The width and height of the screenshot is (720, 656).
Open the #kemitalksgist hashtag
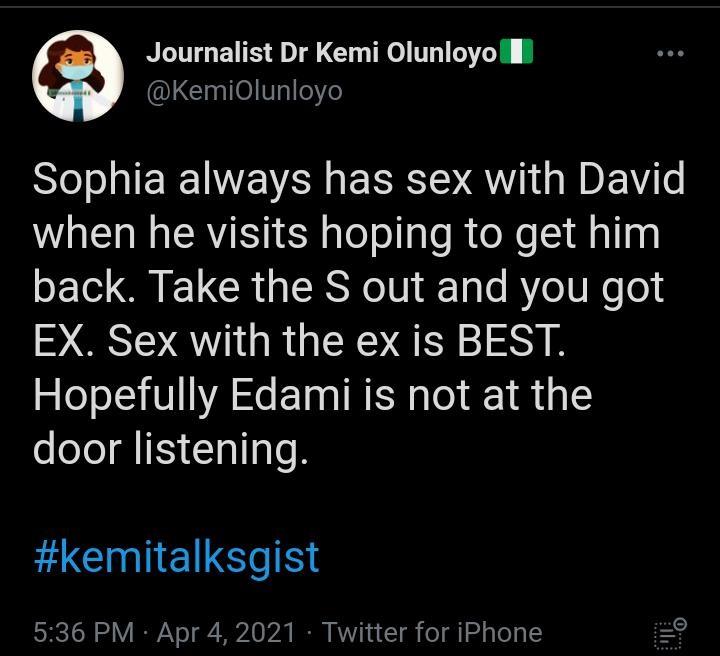[176, 556]
